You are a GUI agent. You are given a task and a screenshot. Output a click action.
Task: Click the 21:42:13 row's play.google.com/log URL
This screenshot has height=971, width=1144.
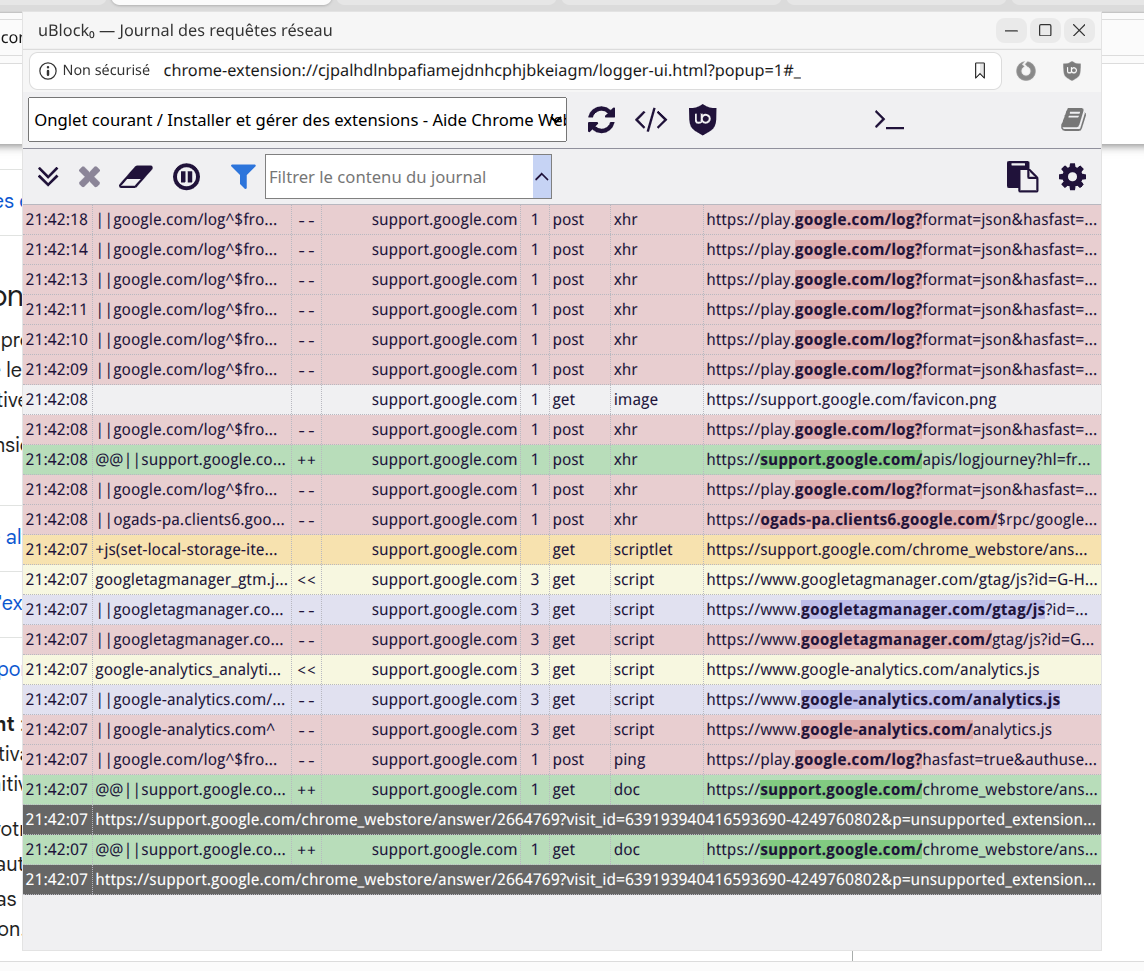pos(902,279)
